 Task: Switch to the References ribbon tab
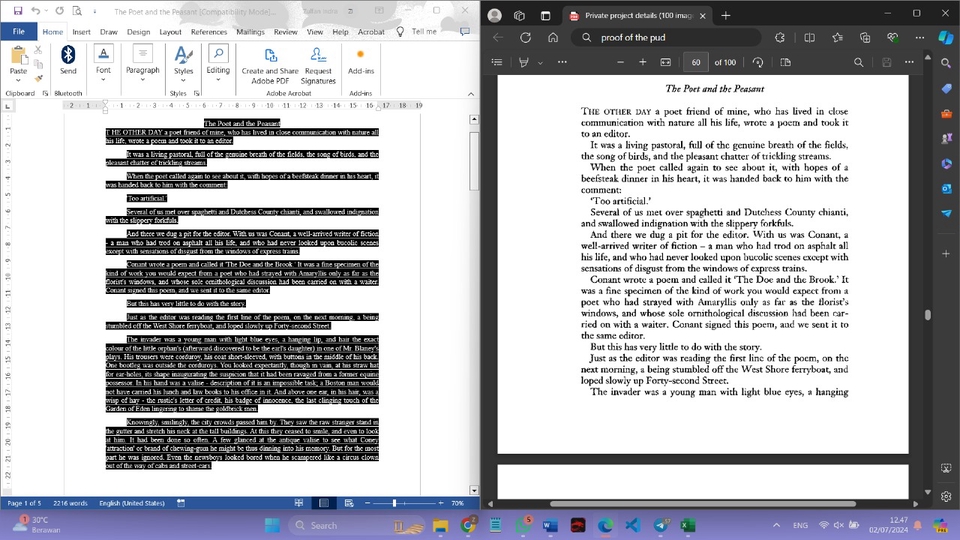tap(209, 32)
